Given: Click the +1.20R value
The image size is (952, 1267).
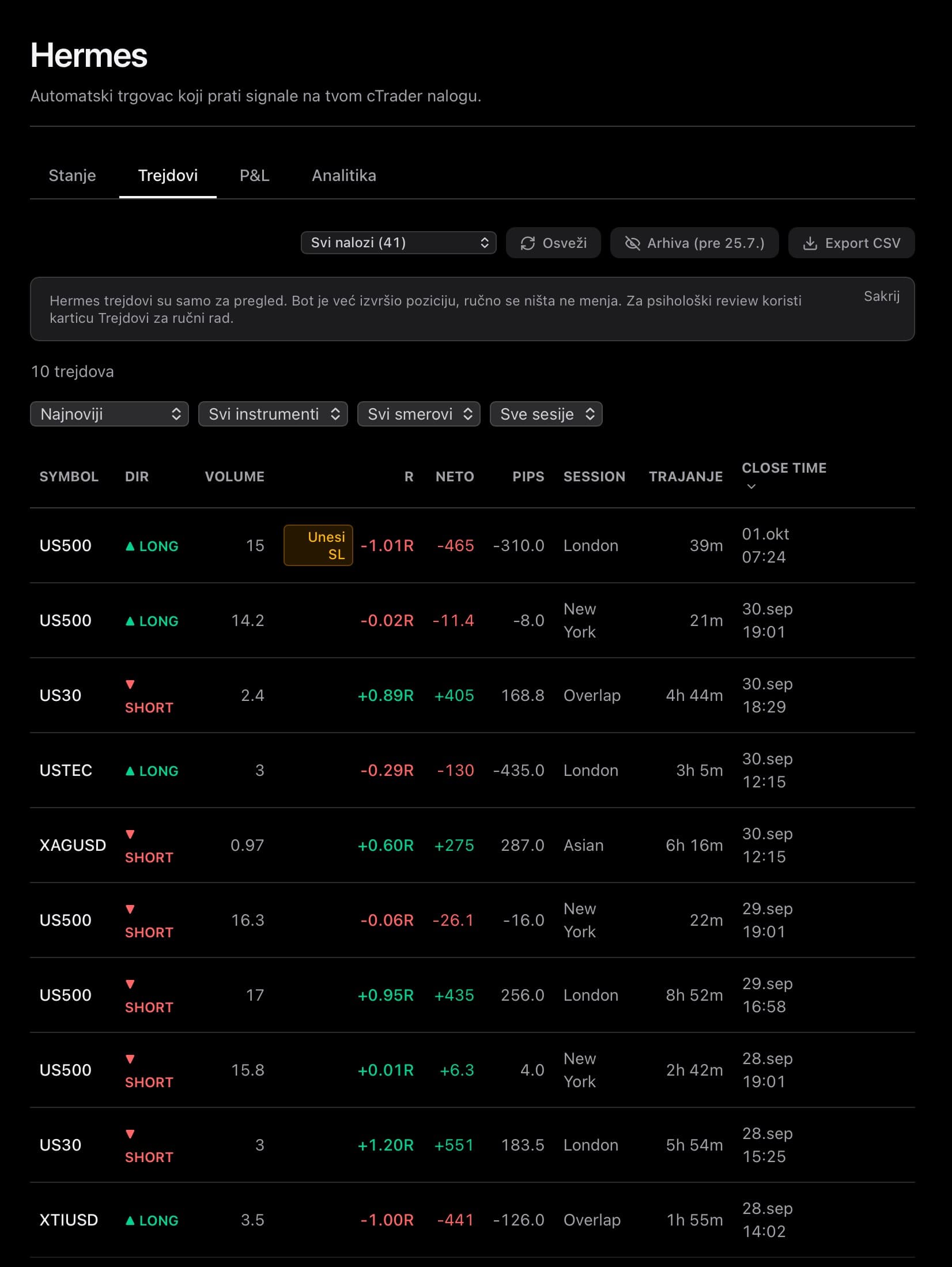Looking at the screenshot, I should tap(386, 1145).
